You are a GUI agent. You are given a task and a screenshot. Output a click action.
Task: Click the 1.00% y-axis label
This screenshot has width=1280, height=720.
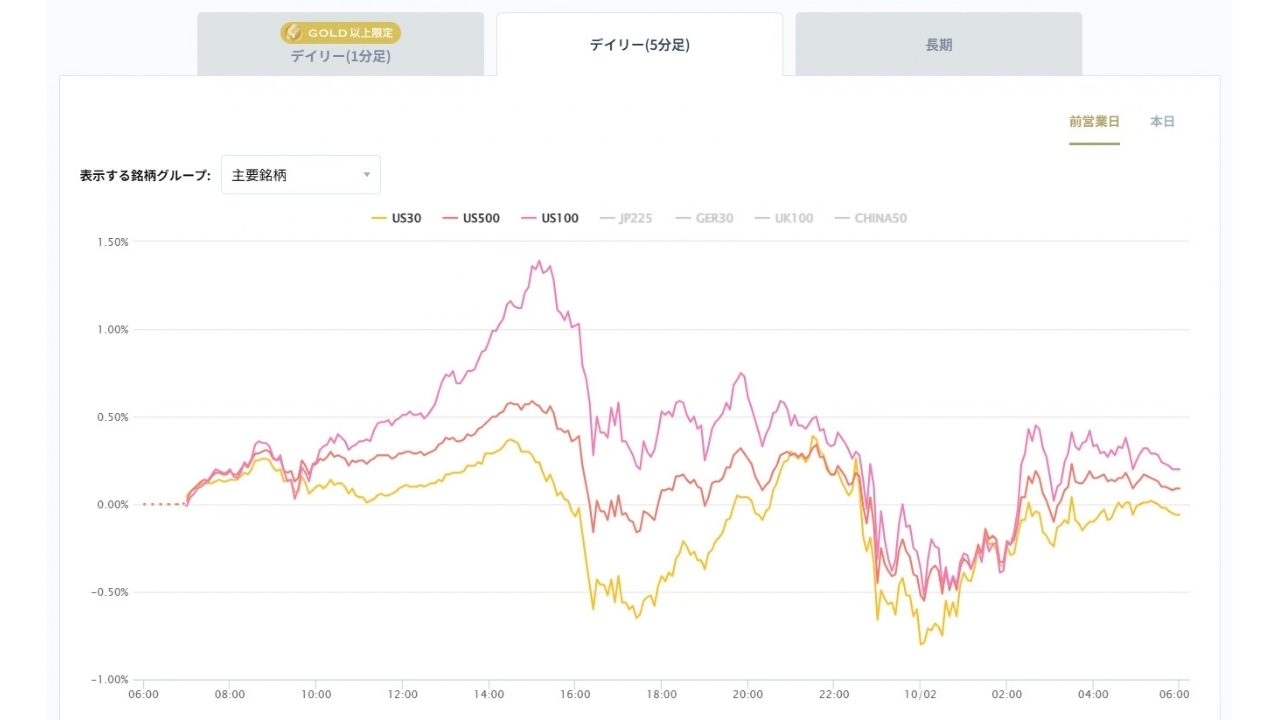(x=112, y=329)
